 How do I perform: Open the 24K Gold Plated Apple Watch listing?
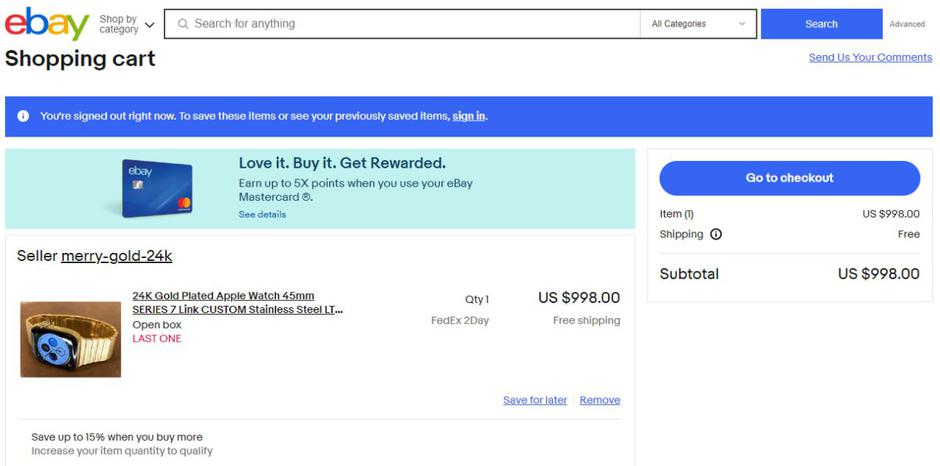[x=237, y=303]
